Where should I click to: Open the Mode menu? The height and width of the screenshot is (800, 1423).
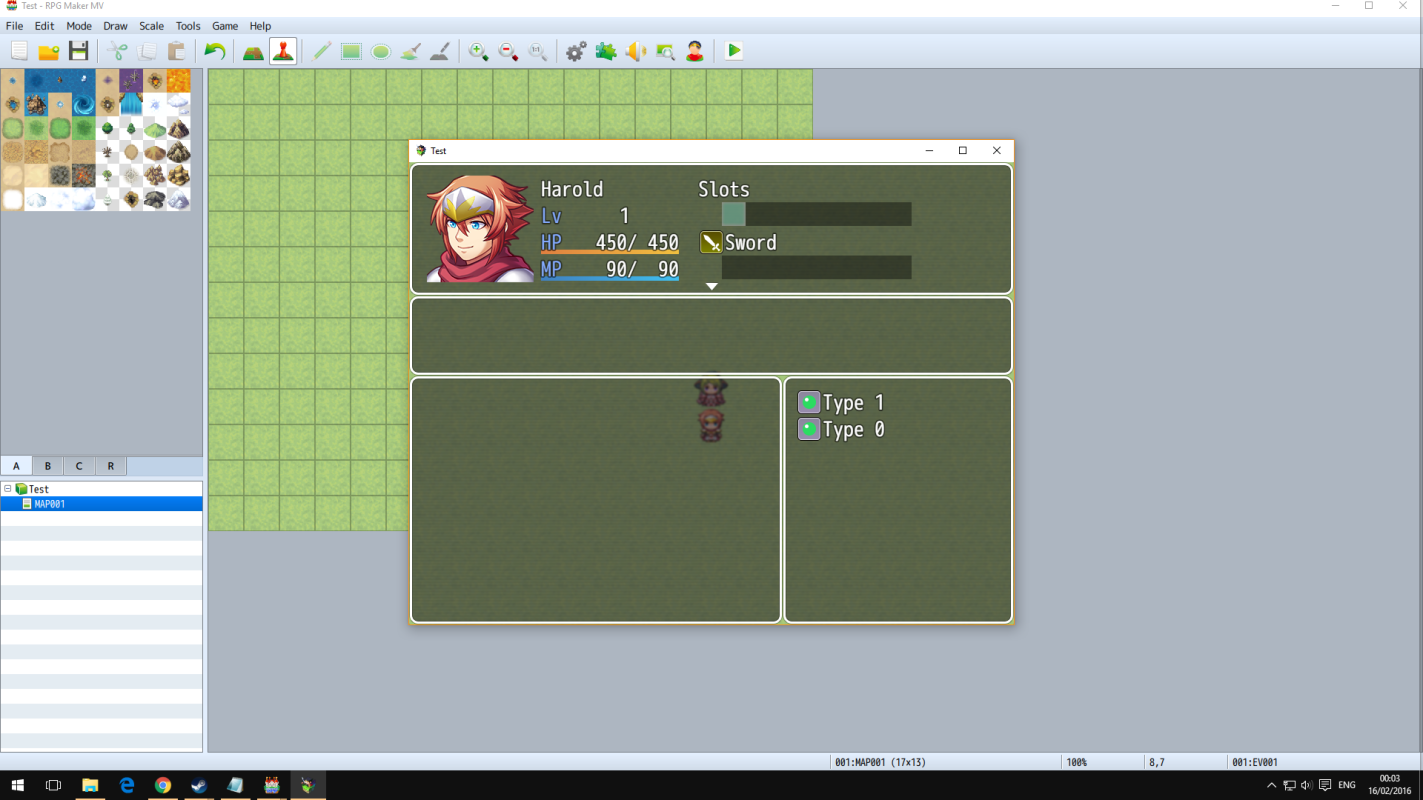(79, 26)
